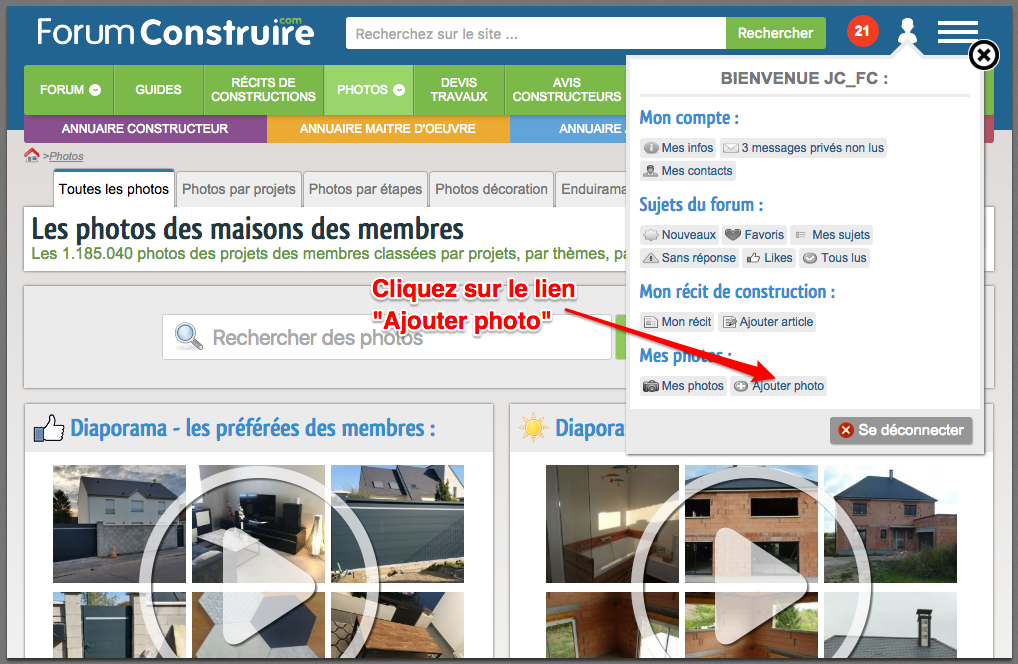The height and width of the screenshot is (664, 1018).
Task: Open 3 messages privés non lus
Action: (x=803, y=148)
